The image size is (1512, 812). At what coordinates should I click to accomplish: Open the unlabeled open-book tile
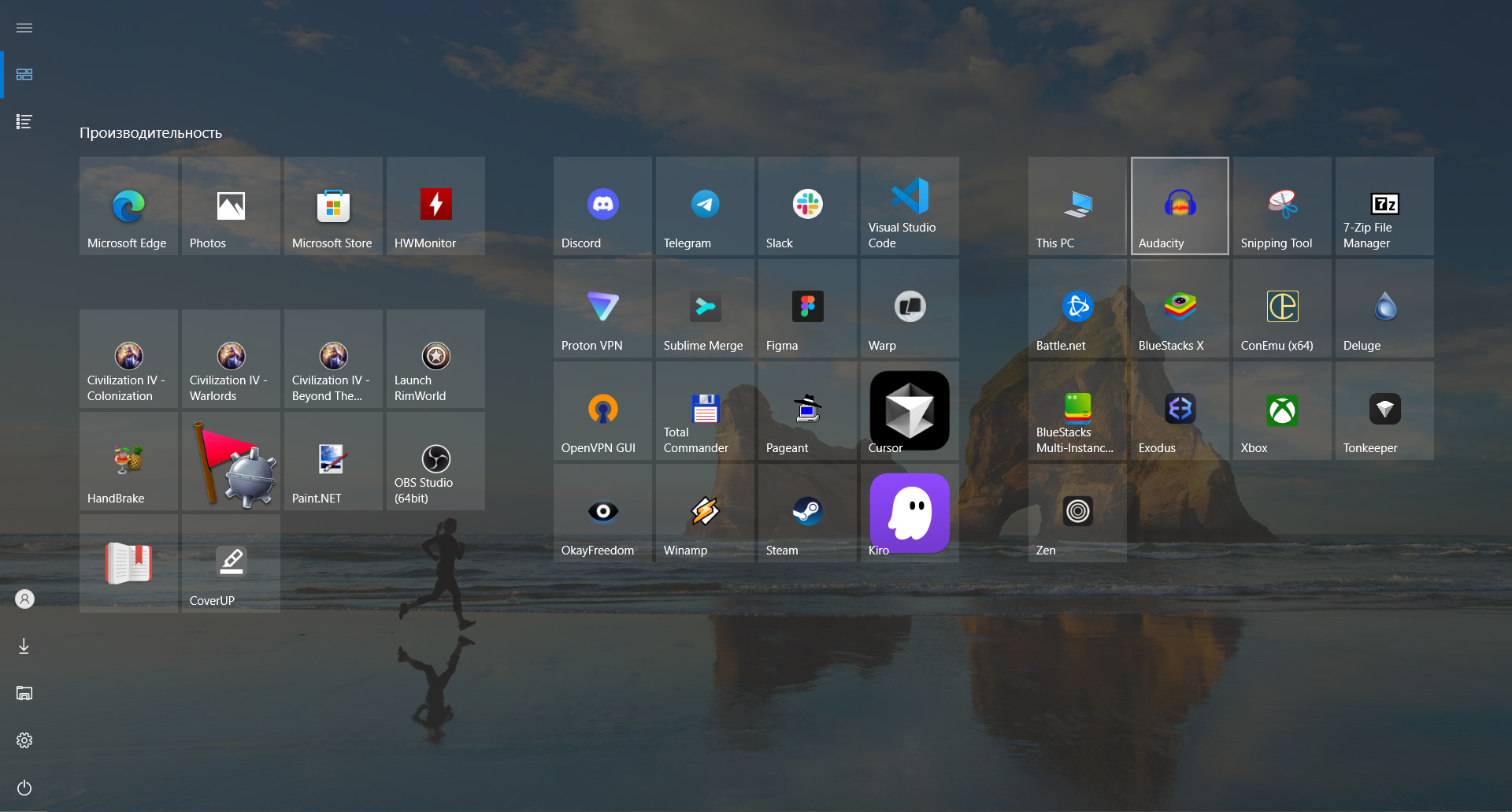pos(128,563)
